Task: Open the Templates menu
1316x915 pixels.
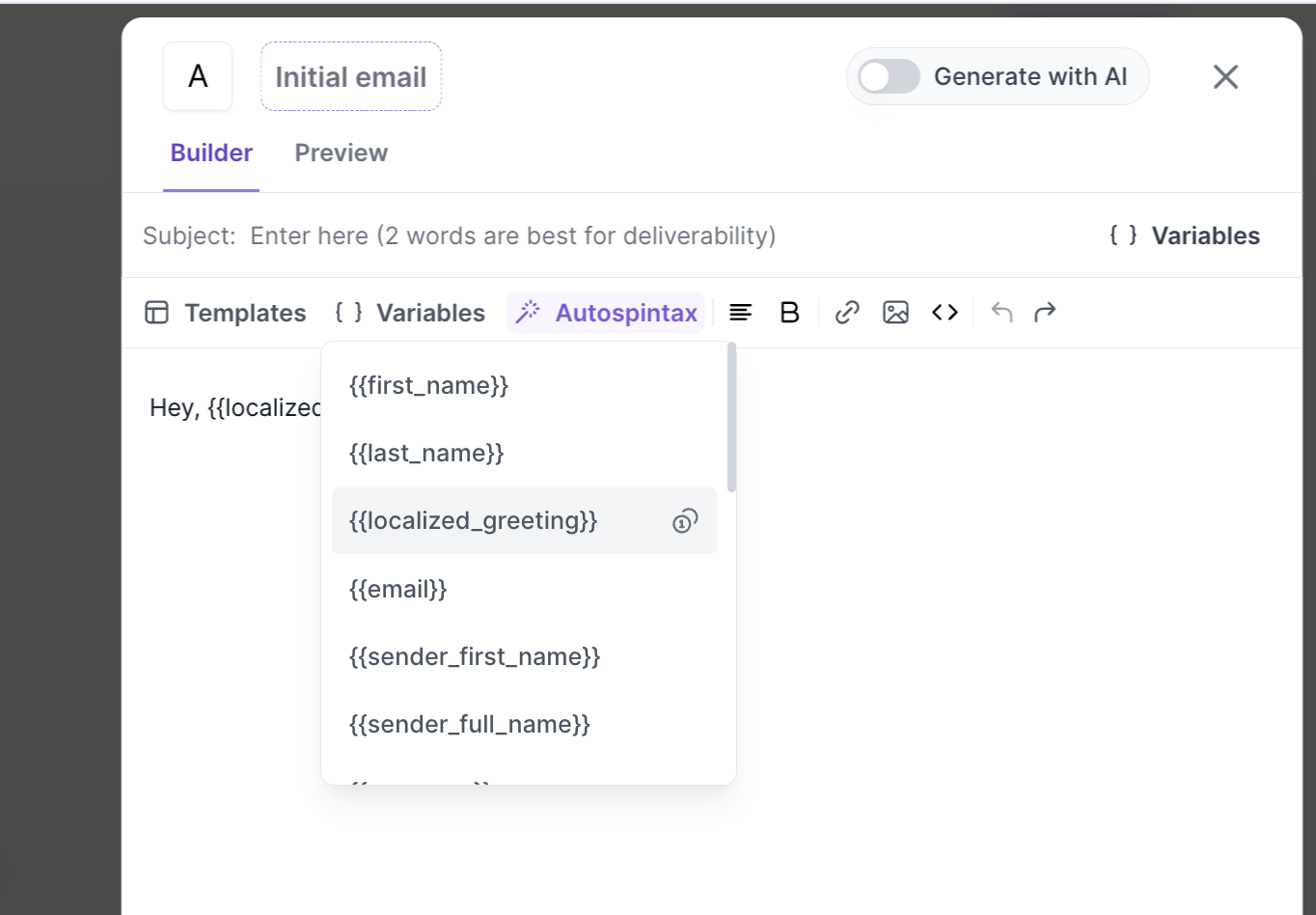Action: (x=226, y=313)
